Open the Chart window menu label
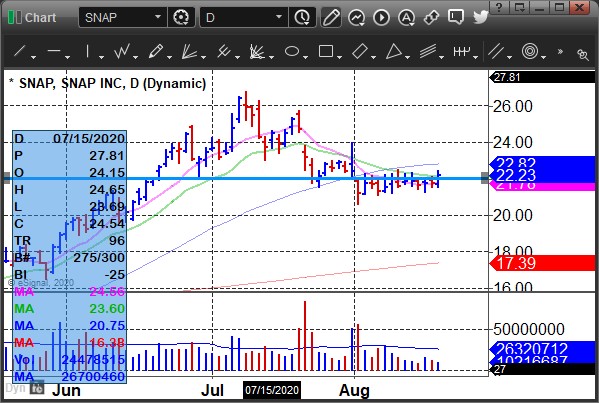 [x=40, y=17]
